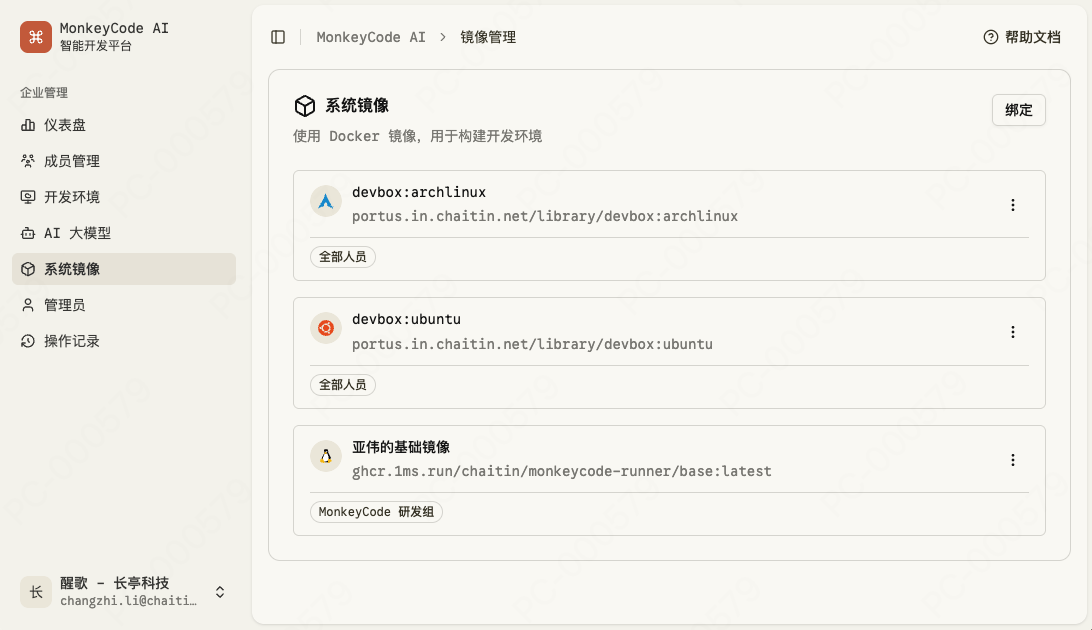Click the 绑定 button
1092x630 pixels.
coord(1018,110)
